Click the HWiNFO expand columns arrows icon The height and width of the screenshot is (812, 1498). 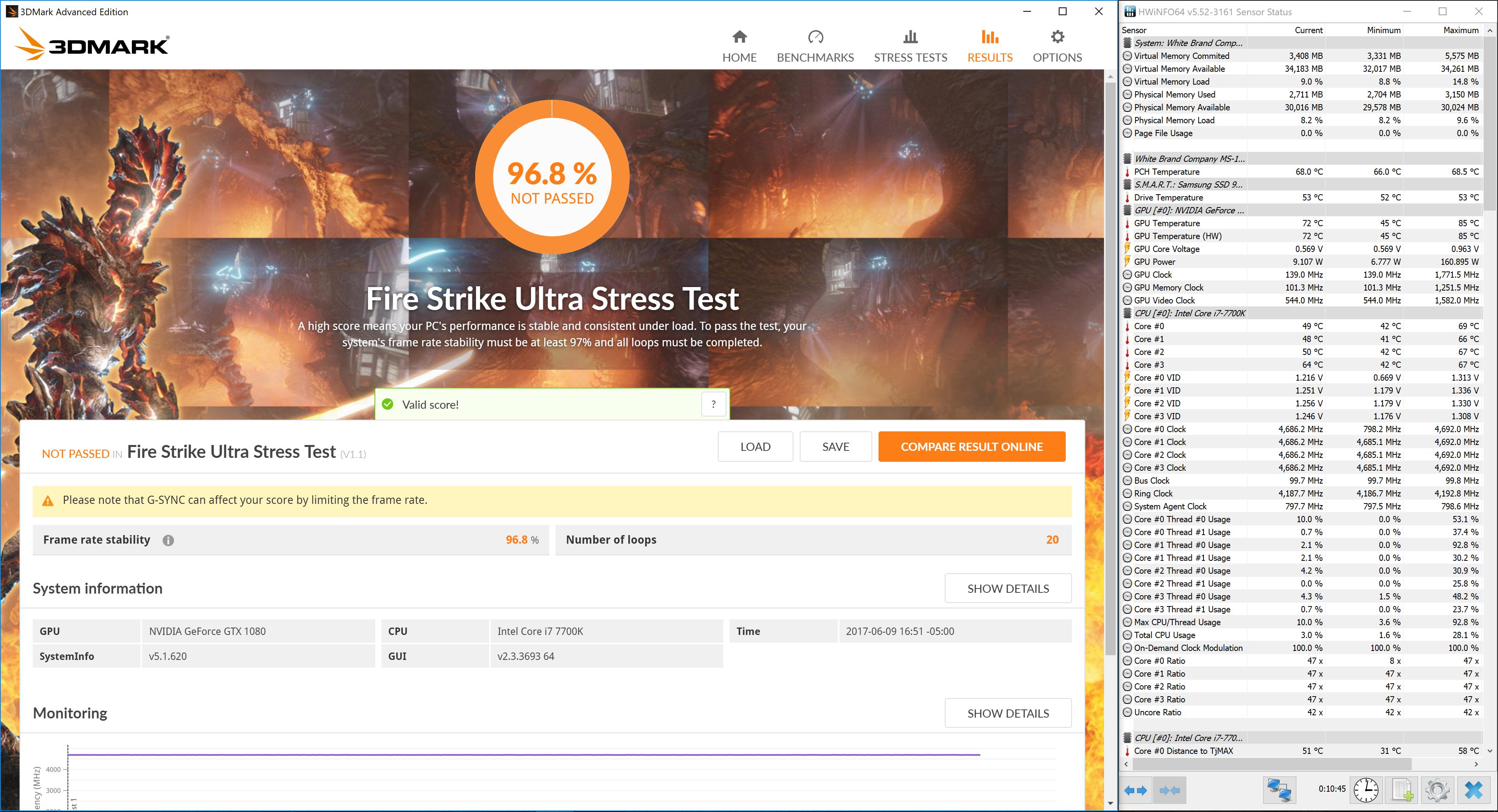1135,791
